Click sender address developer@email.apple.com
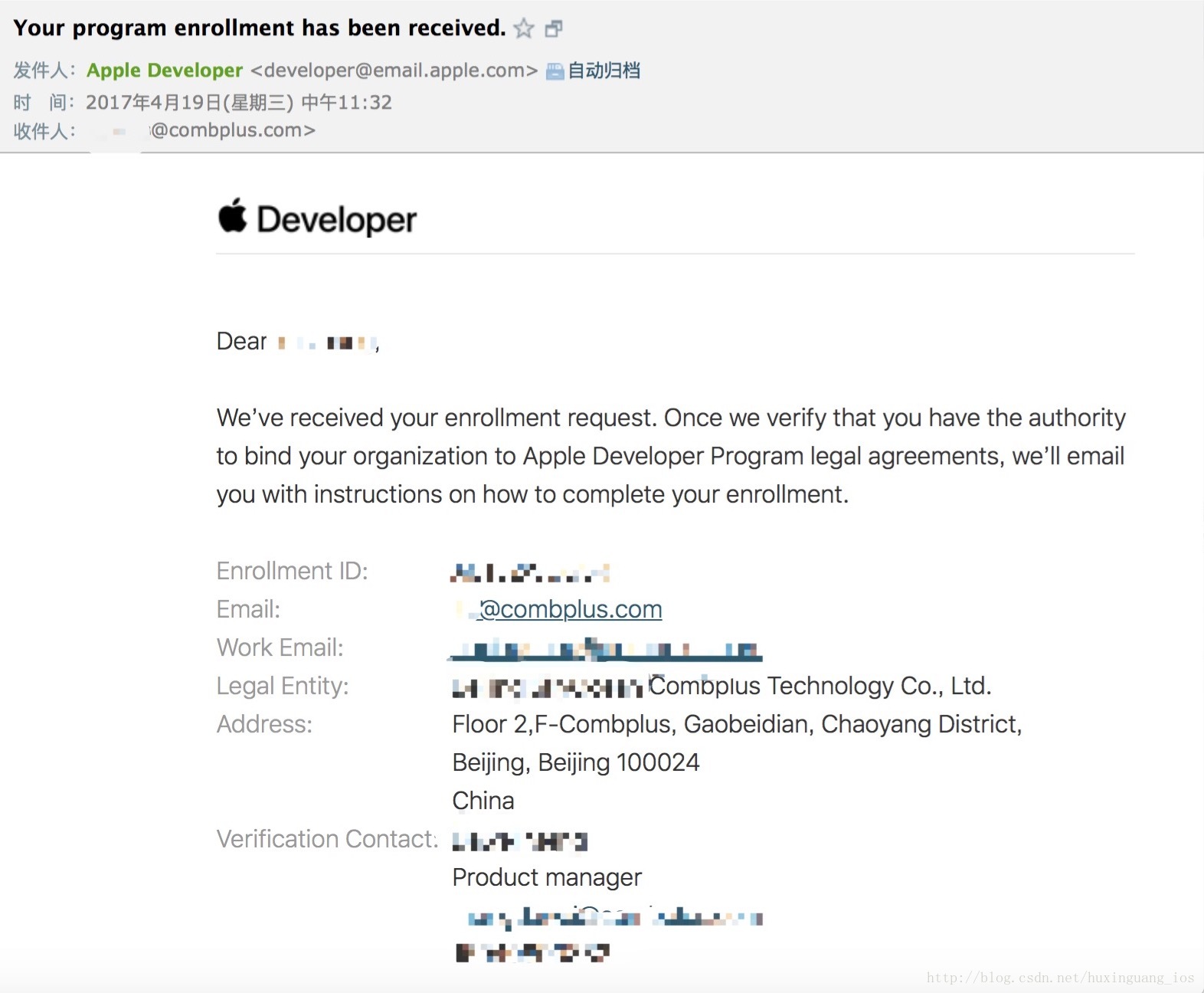Screen dimensions: 1204x993 [394, 70]
